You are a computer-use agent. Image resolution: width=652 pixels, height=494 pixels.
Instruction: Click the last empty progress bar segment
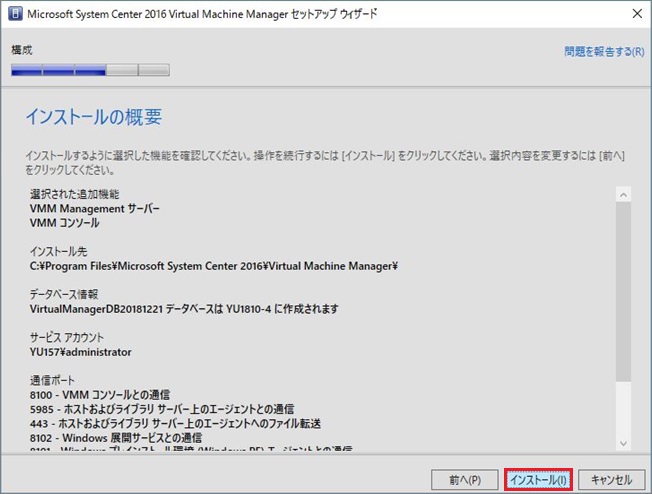point(154,70)
